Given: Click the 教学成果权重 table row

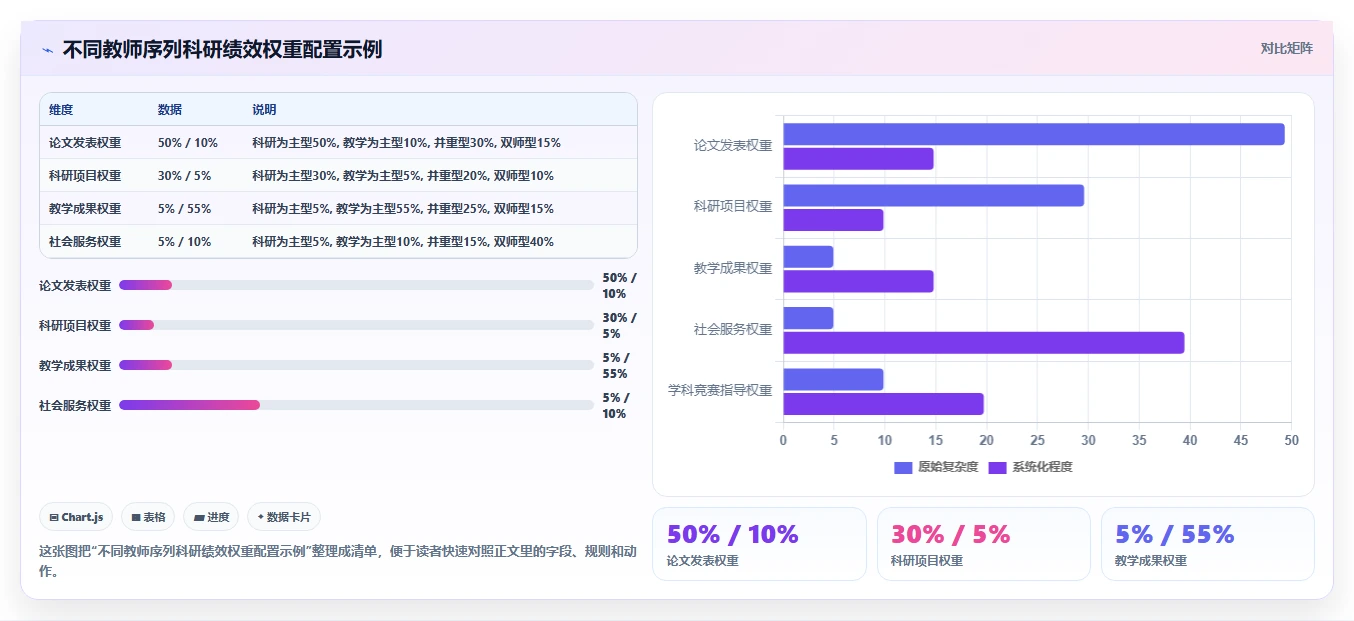Looking at the screenshot, I should 338,208.
